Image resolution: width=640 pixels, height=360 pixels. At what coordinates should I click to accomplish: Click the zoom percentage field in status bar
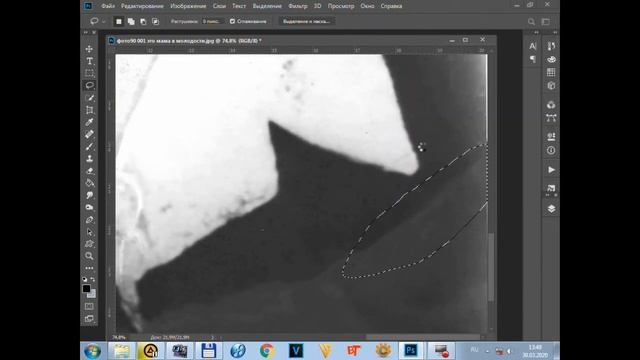point(119,338)
